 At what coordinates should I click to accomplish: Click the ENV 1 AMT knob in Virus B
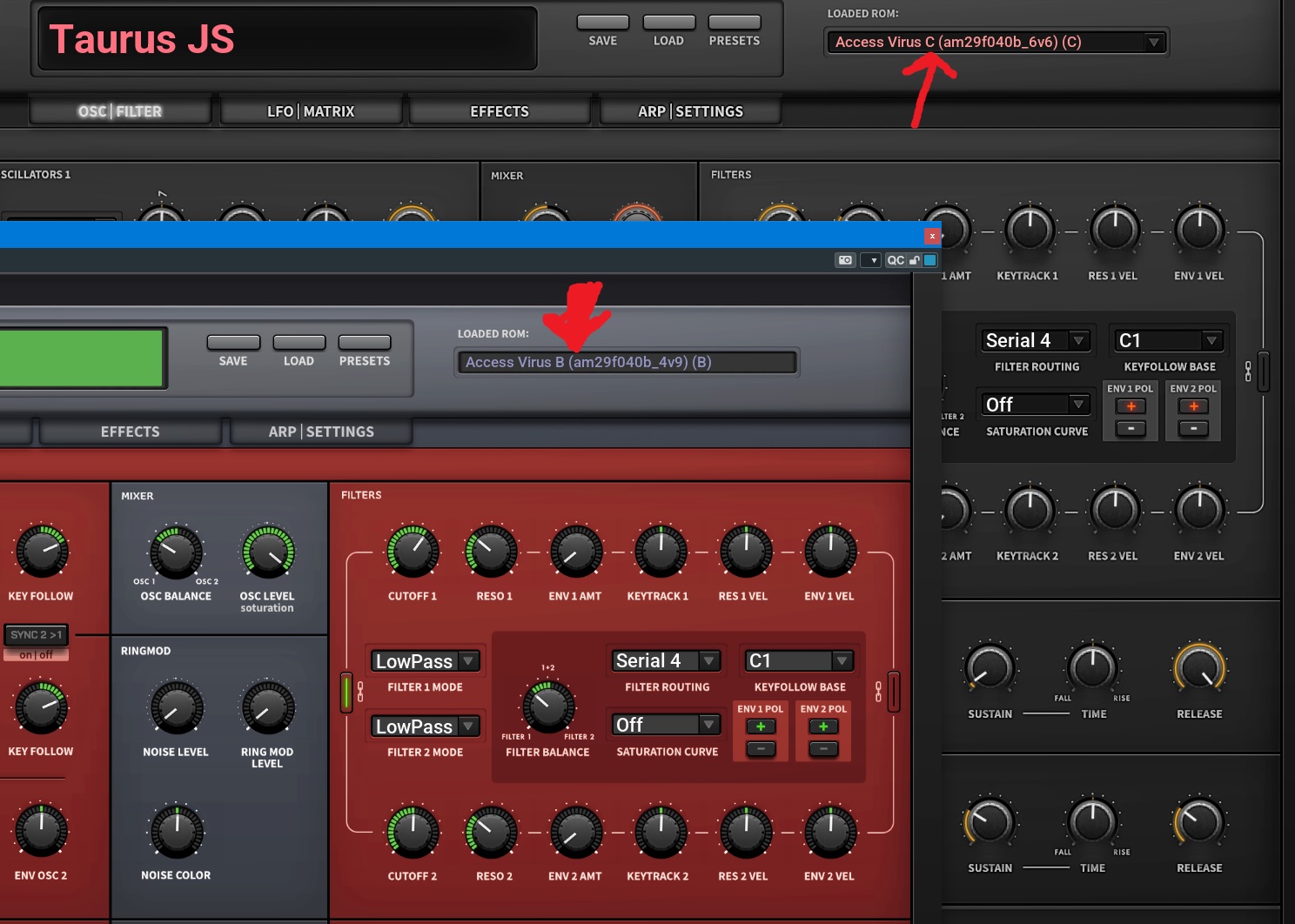tap(575, 552)
